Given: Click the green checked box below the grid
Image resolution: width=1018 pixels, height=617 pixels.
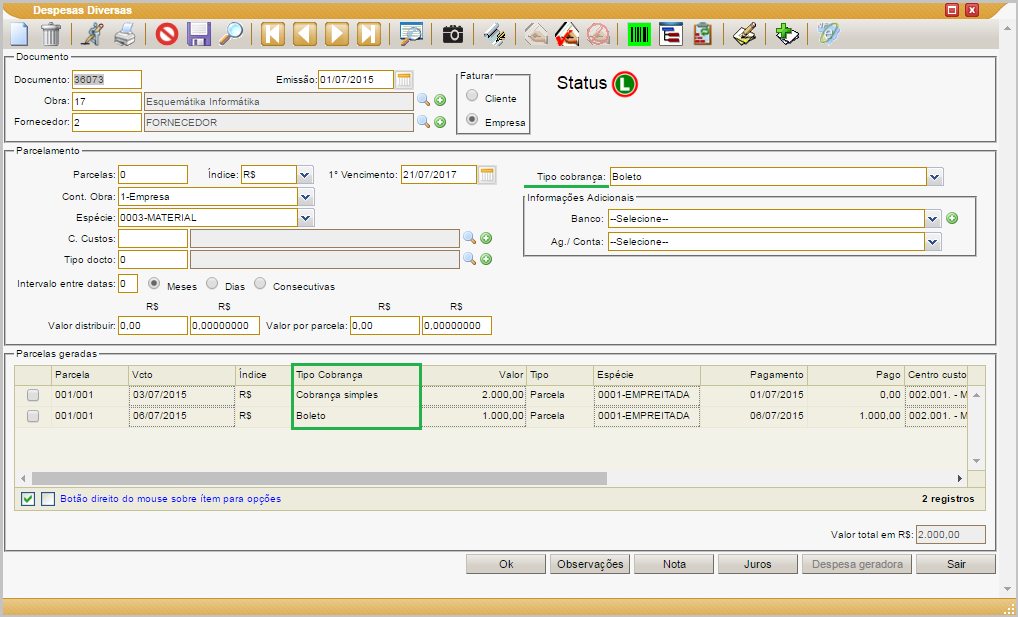Looking at the screenshot, I should click(x=28, y=499).
